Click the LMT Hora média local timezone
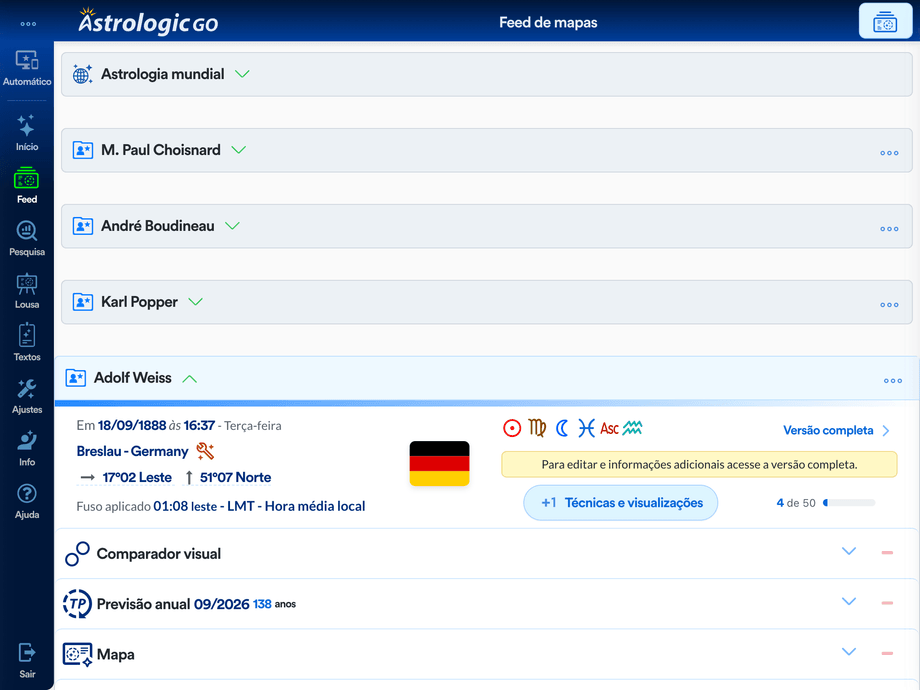Screen dimensions: 920x690 (x=296, y=506)
